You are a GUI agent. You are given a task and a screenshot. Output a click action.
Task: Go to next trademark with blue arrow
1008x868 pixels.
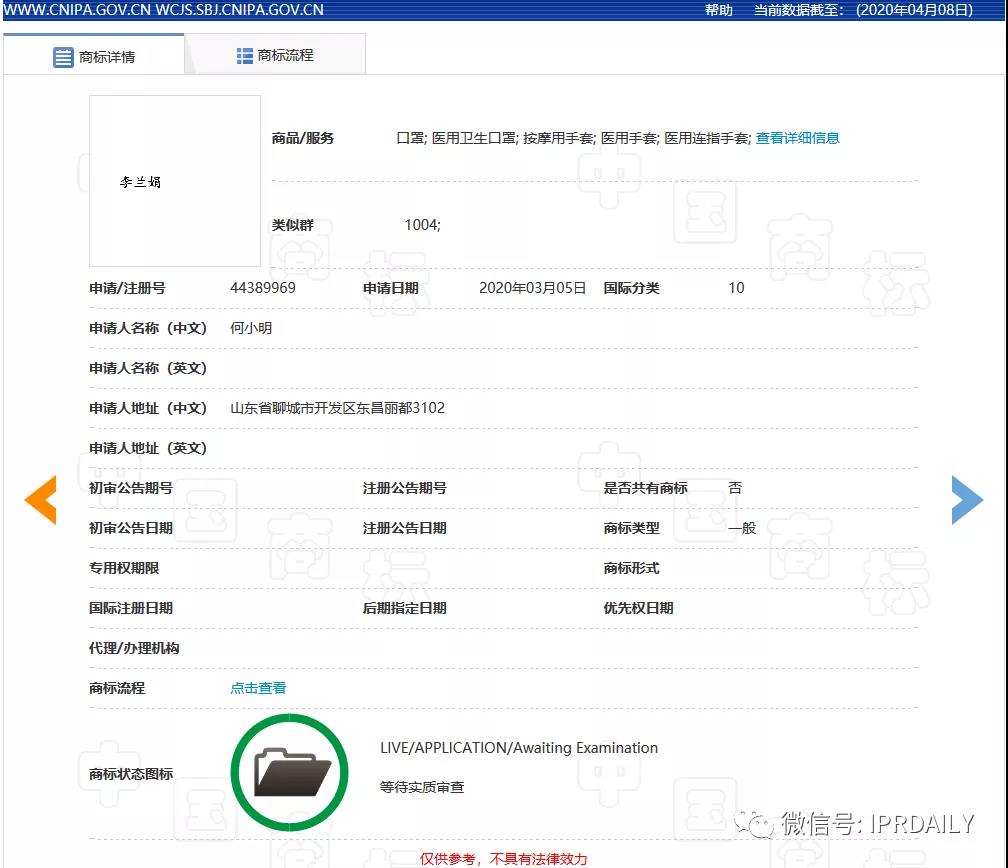tap(967, 500)
